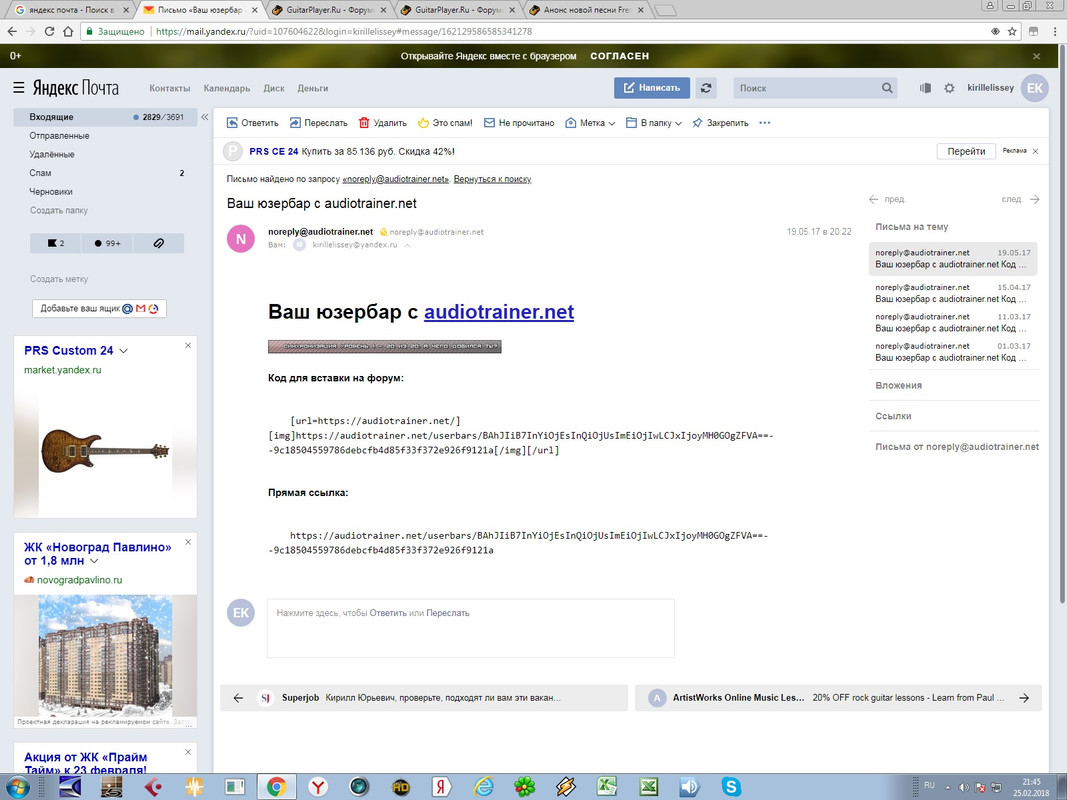The width and height of the screenshot is (1067, 800).
Task: Open the Входящие folder
Action: 105,117
